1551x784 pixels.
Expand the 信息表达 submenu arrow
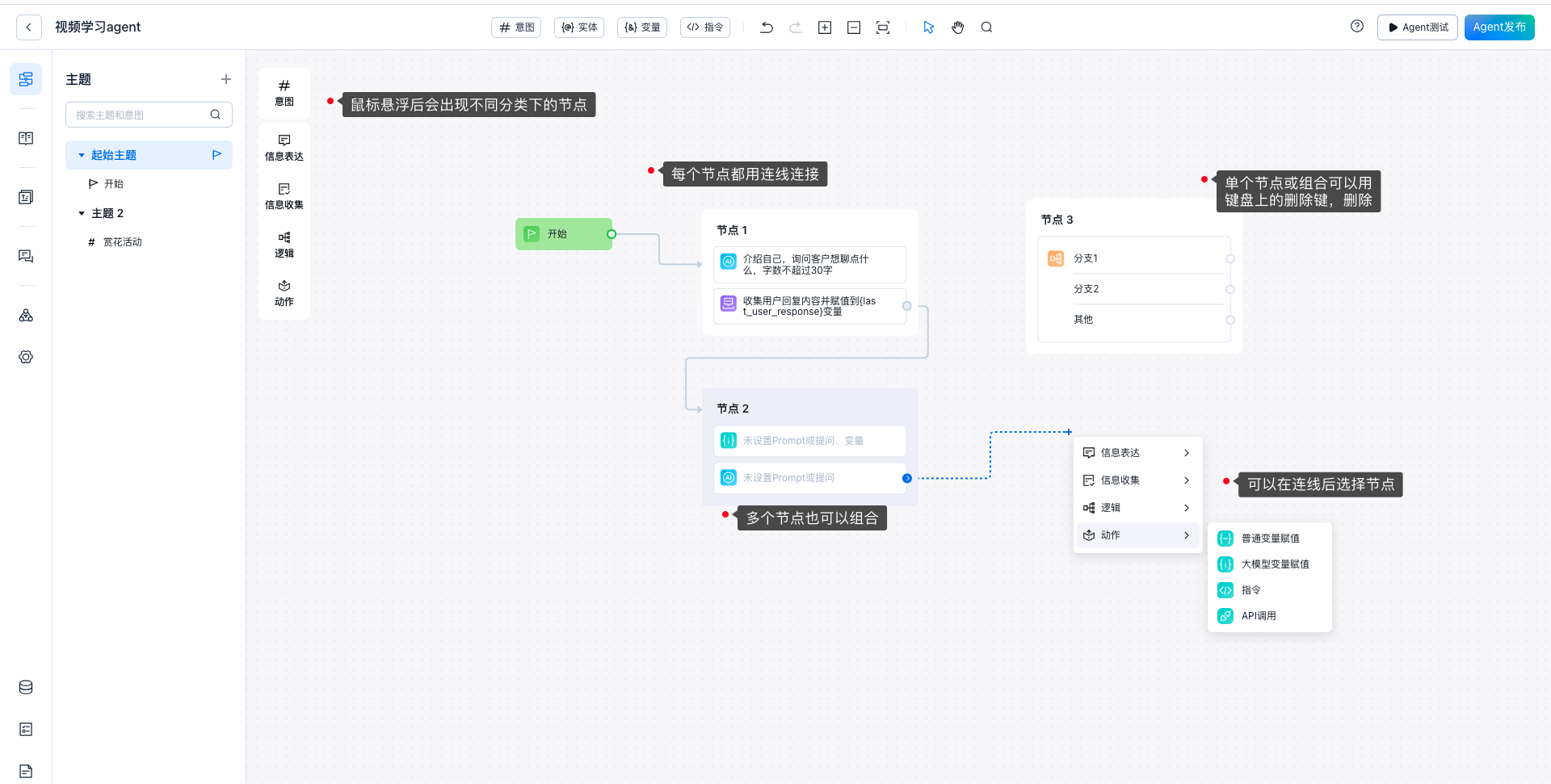point(1186,453)
